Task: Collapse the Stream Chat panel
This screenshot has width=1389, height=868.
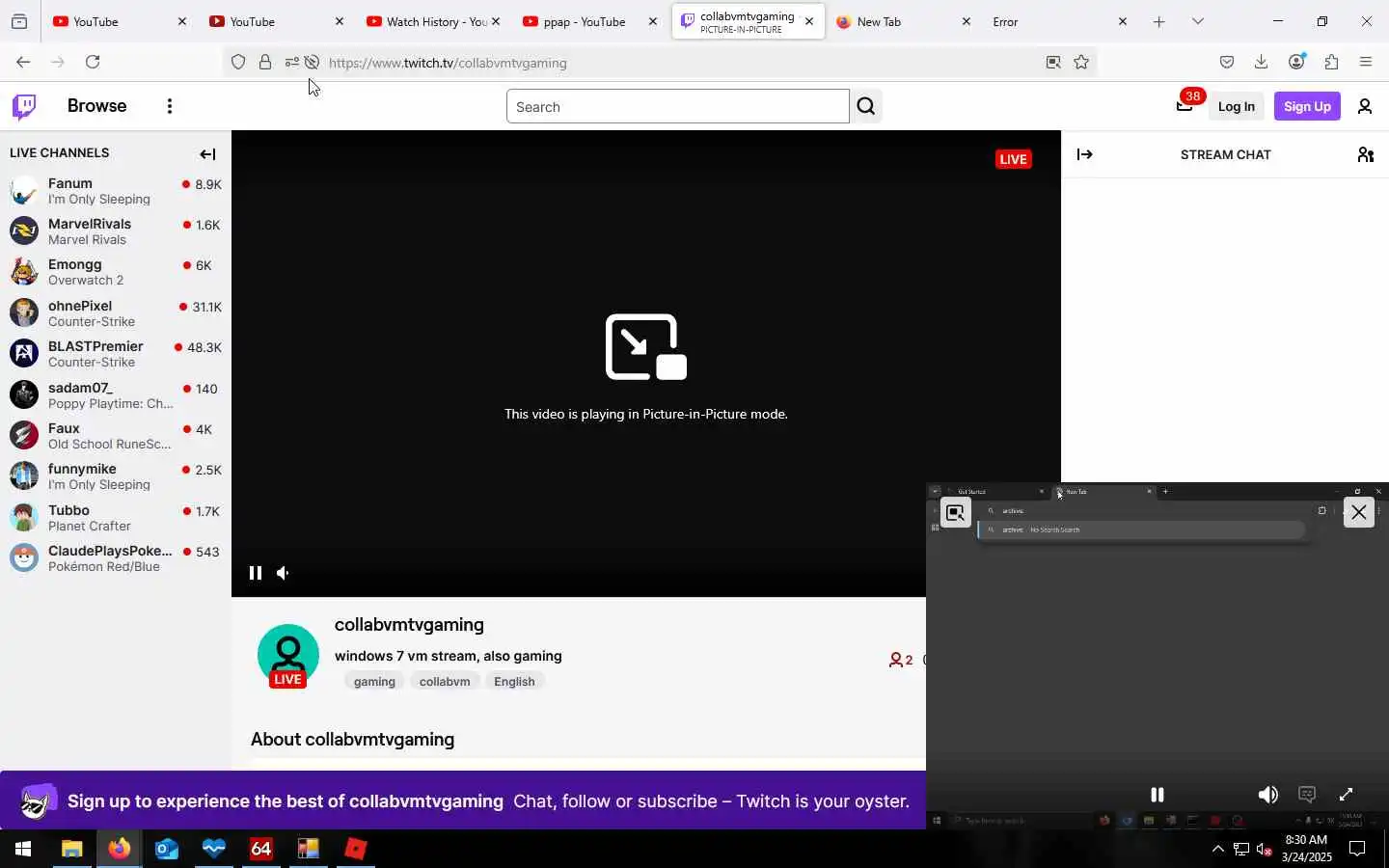Action: pyautogui.click(x=1085, y=154)
